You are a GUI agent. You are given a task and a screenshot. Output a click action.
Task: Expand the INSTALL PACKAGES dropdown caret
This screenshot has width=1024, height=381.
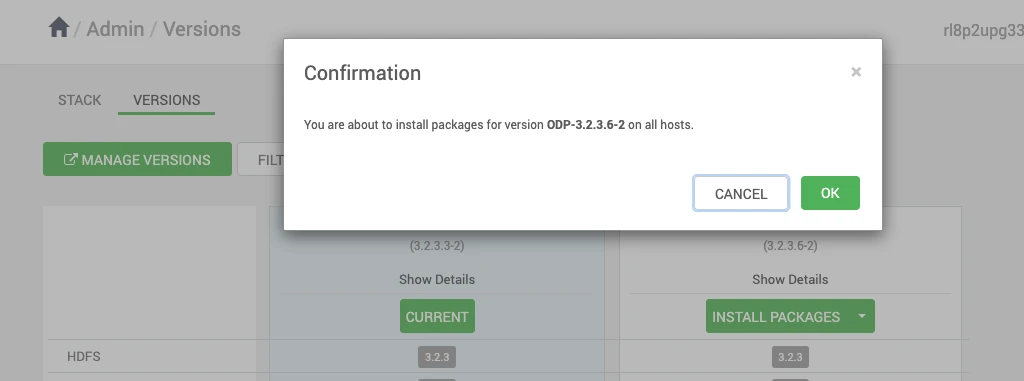(861, 316)
